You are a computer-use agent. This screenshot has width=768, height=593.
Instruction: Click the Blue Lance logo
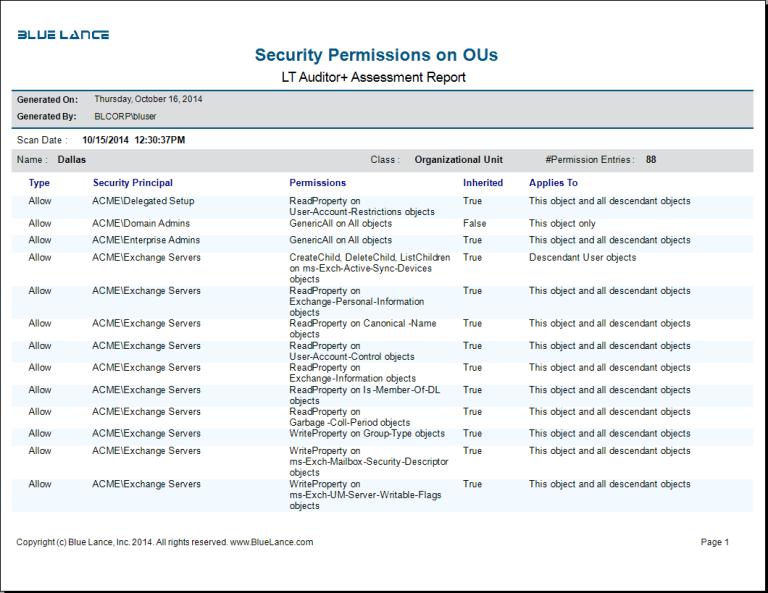coord(63,35)
